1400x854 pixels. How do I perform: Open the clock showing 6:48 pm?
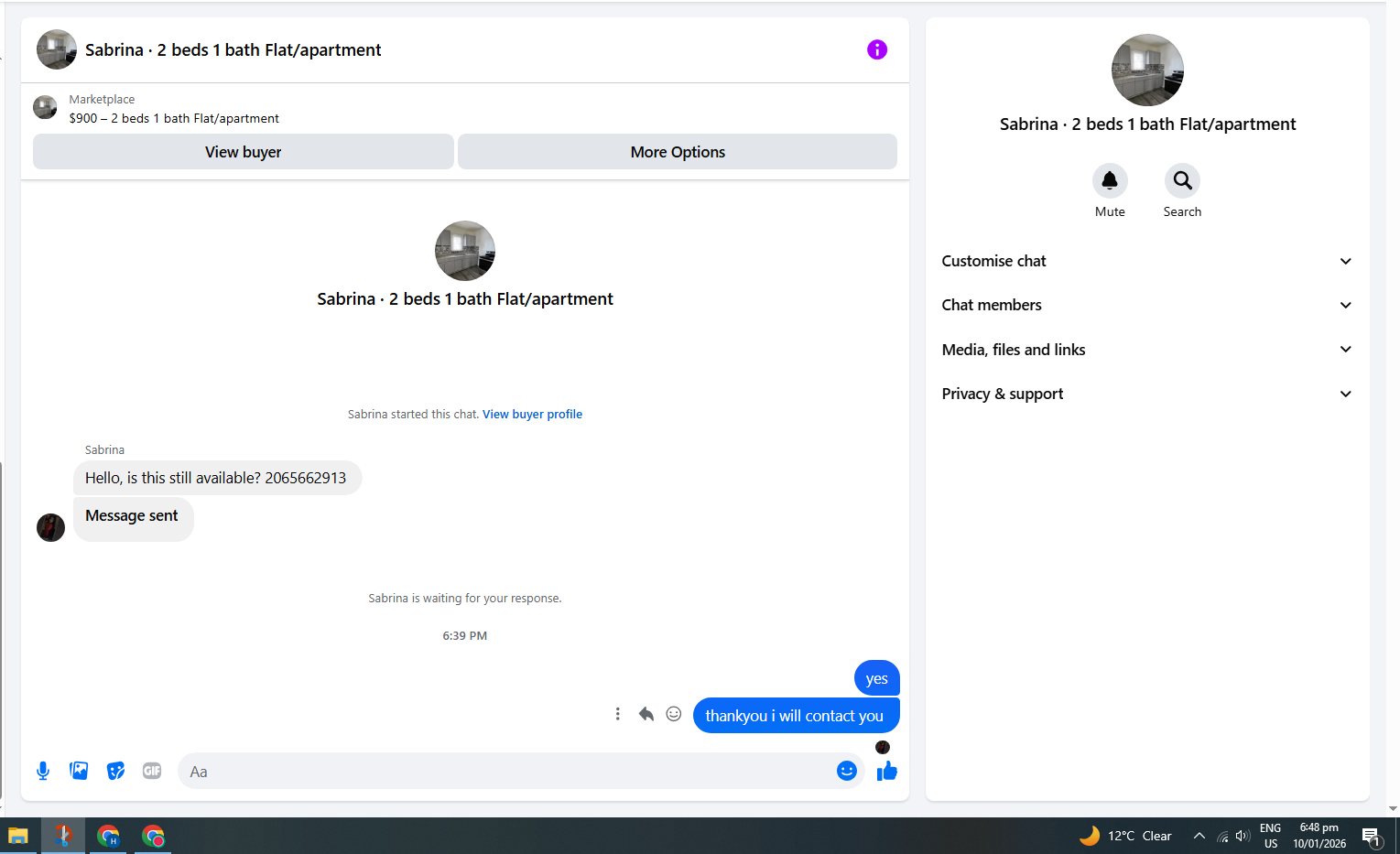pos(1319,836)
